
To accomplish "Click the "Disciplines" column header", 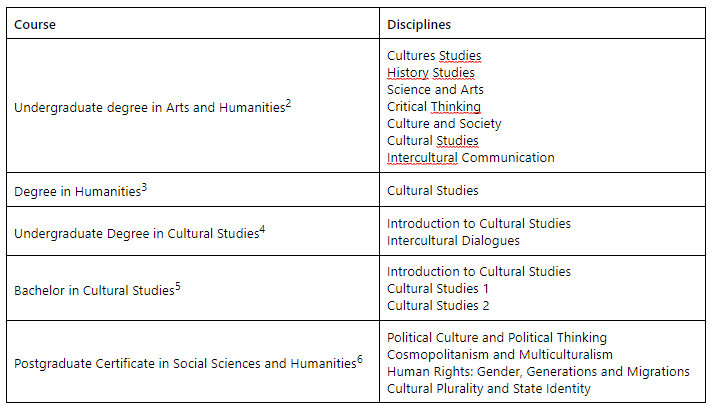I will [421, 24].
